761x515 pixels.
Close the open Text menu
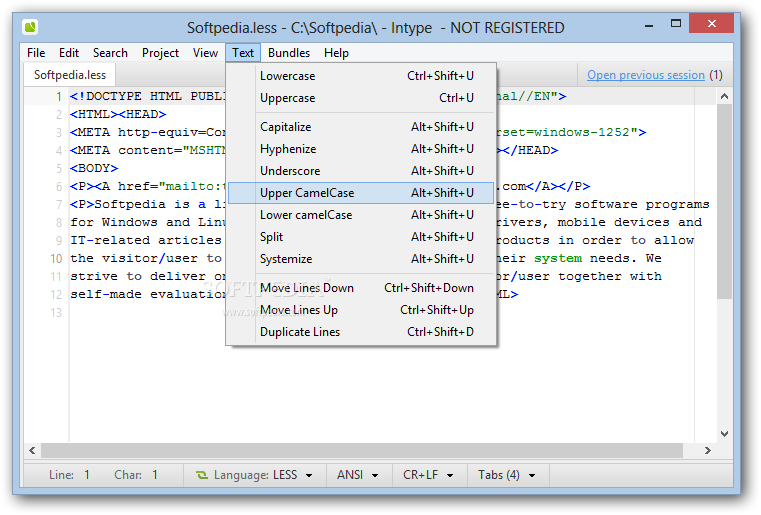(x=243, y=53)
